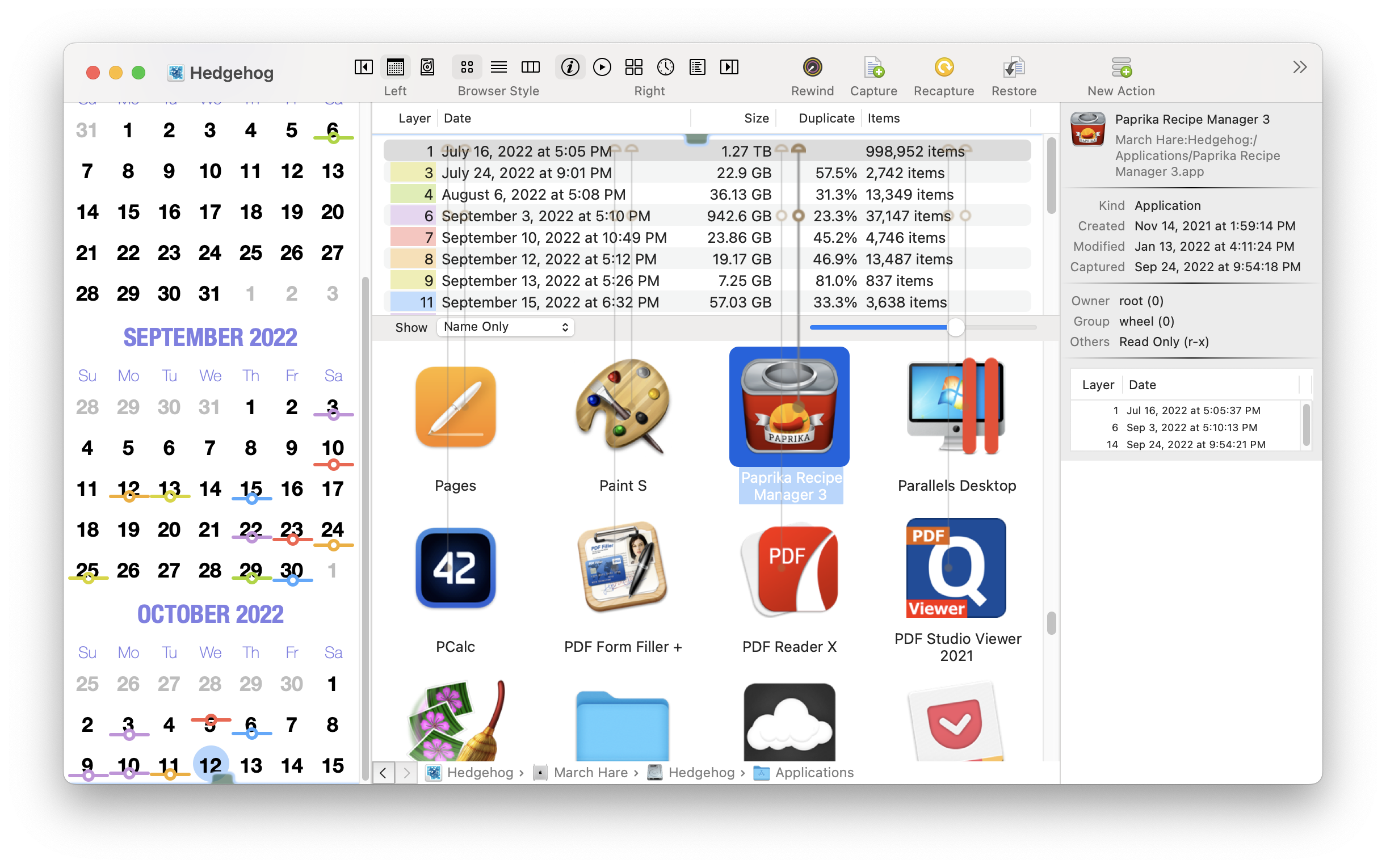Click the New Action toolbar icon
Viewport: 1386px width, 868px height.
1121,68
